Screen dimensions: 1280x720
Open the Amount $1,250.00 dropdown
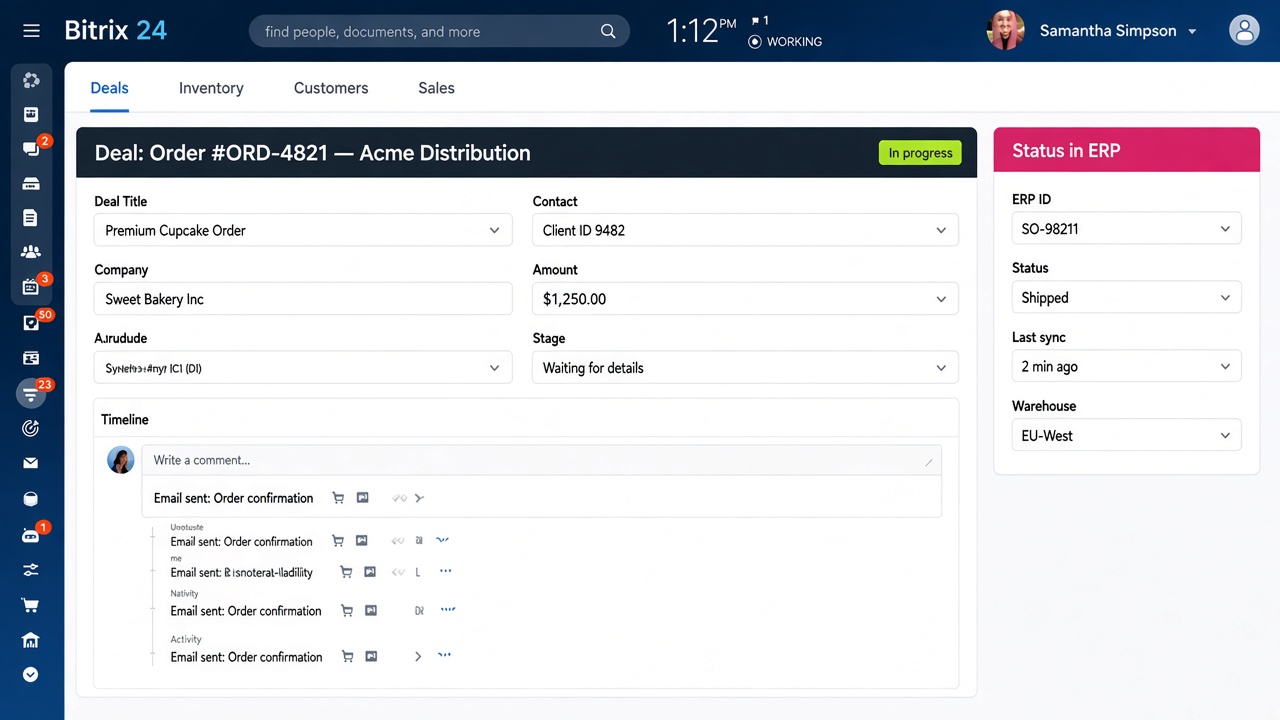745,299
